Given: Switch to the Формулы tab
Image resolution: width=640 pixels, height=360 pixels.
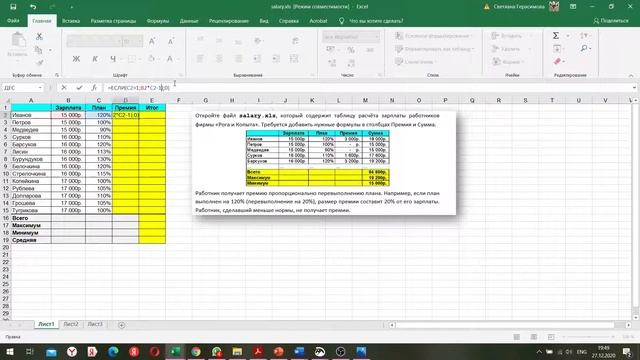Looking at the screenshot, I should pos(158,21).
